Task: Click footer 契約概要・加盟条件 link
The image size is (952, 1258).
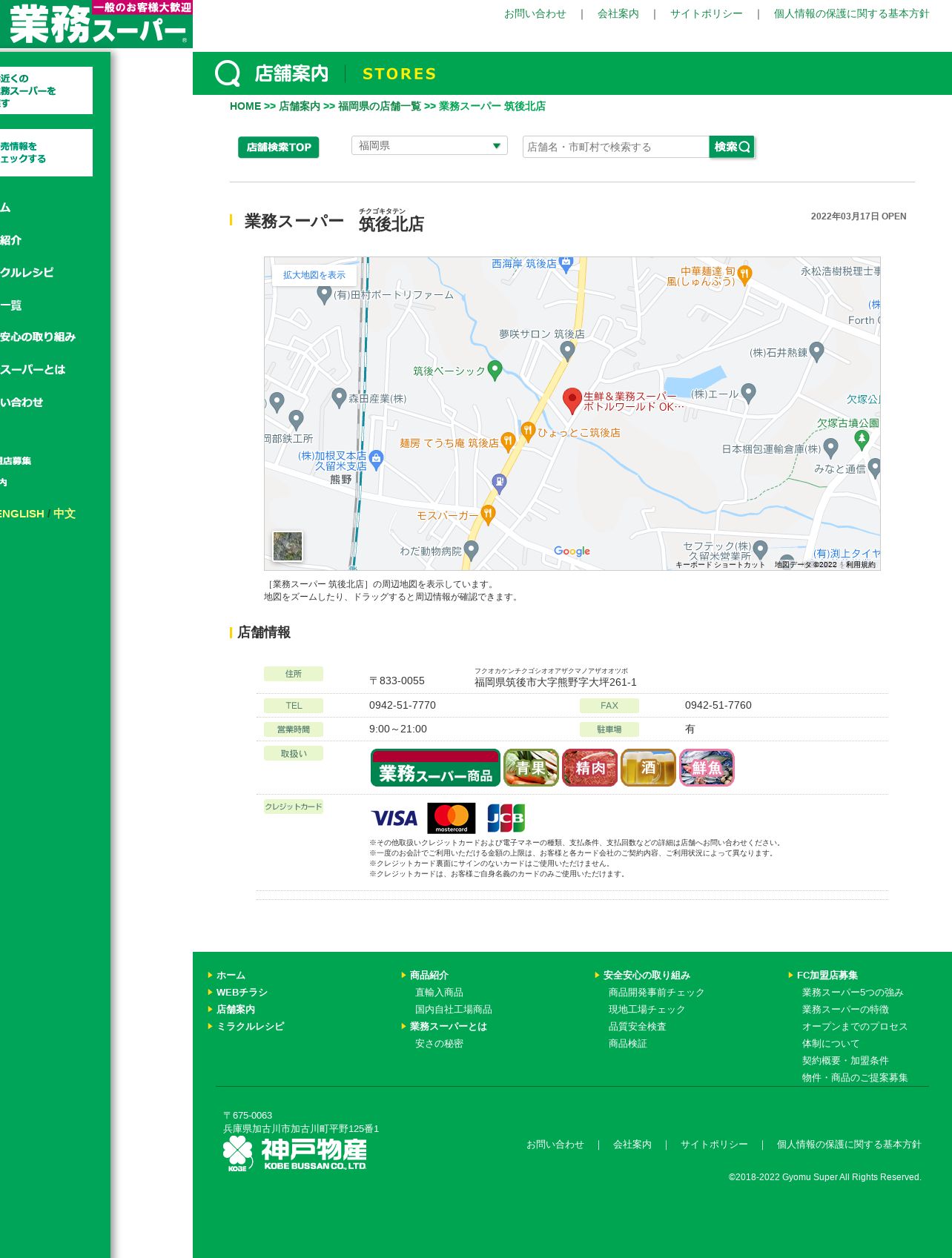Action: coord(845,1061)
